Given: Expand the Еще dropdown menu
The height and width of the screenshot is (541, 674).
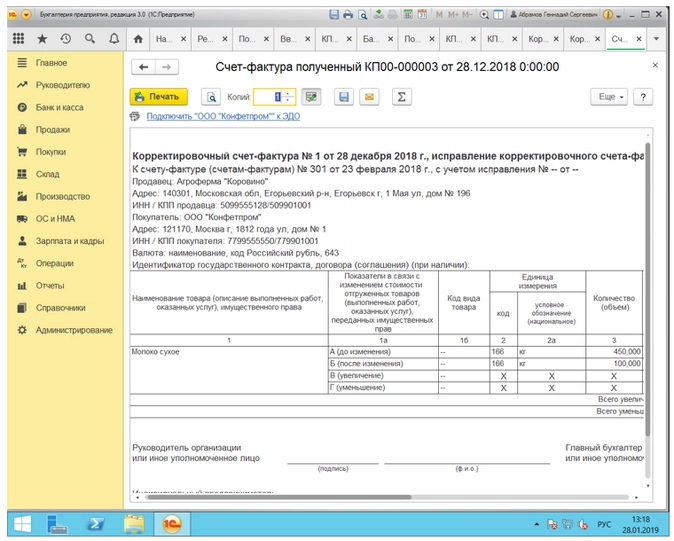Looking at the screenshot, I should (x=609, y=97).
